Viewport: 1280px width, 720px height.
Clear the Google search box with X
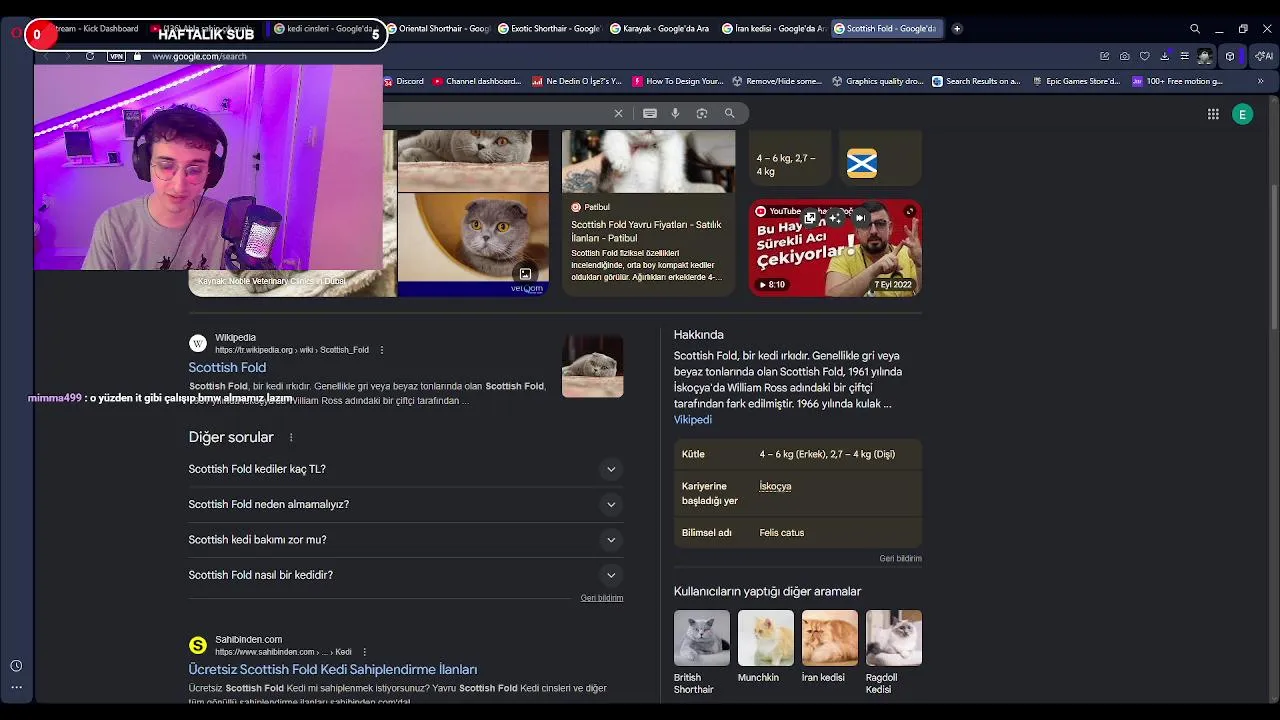tap(618, 114)
